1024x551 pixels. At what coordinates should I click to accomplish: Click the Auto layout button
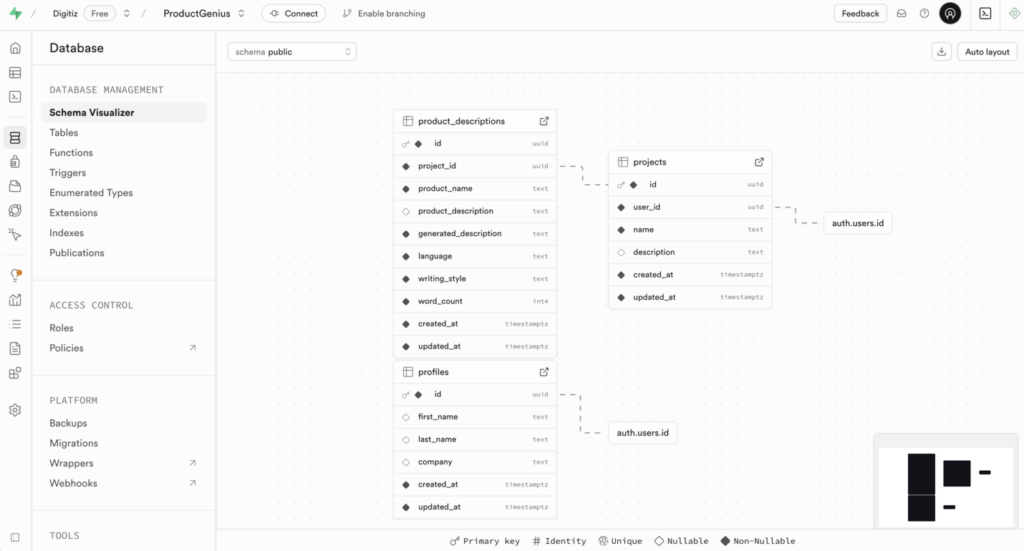(987, 52)
